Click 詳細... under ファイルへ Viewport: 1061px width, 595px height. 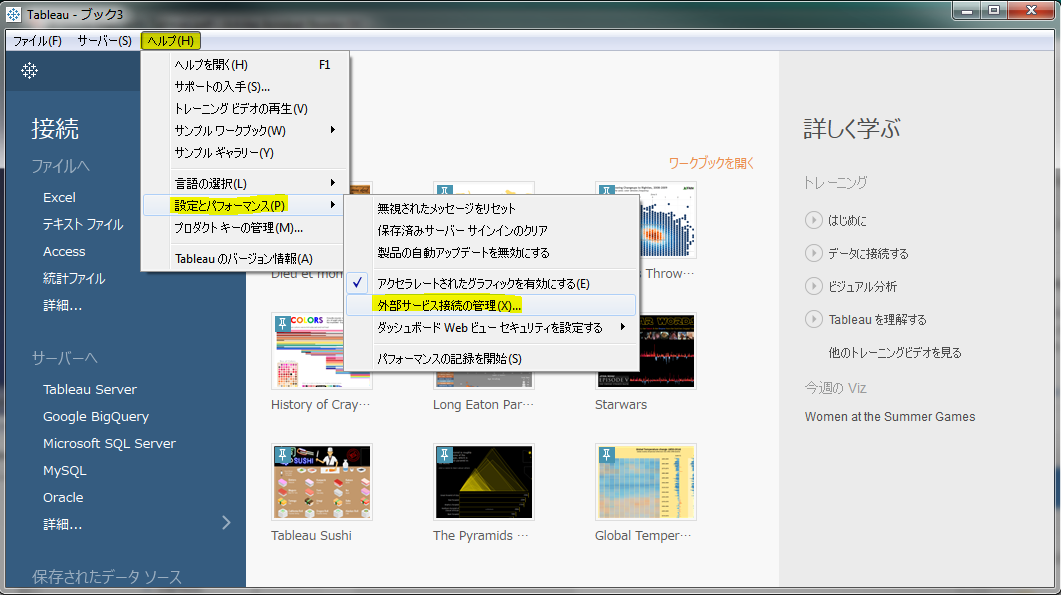click(62, 305)
